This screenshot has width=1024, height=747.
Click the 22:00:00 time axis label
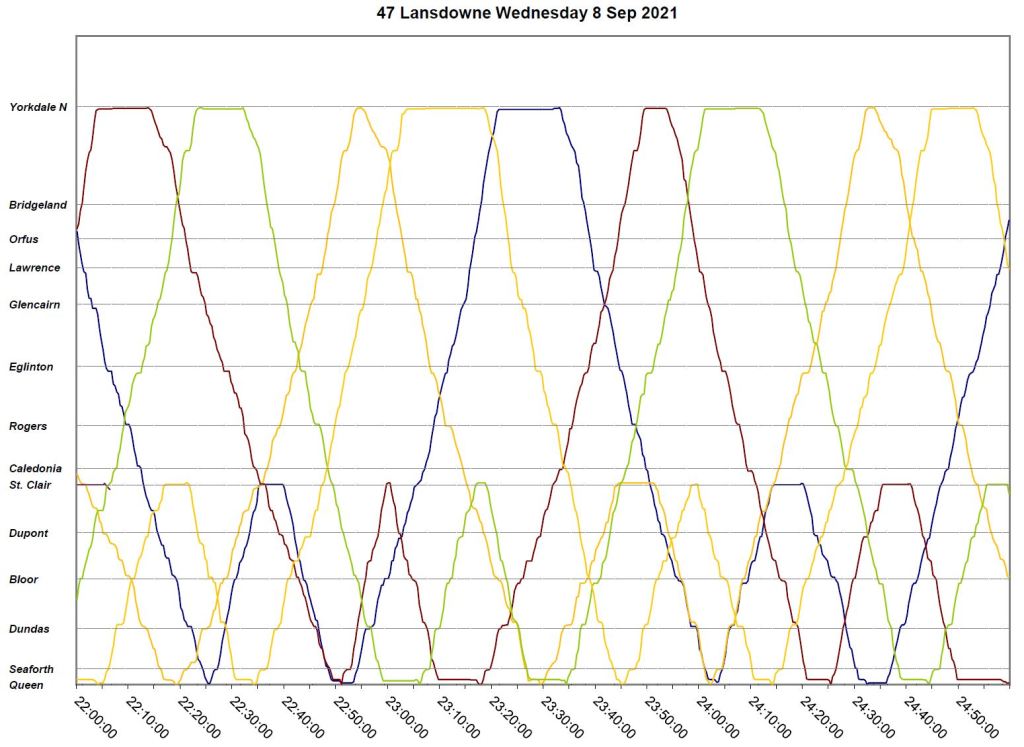click(97, 716)
